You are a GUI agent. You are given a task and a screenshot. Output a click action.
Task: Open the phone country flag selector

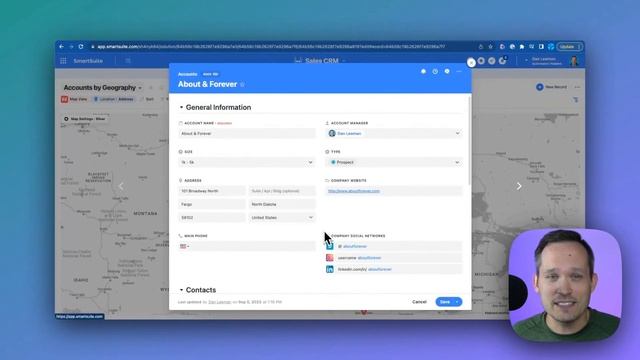click(184, 247)
